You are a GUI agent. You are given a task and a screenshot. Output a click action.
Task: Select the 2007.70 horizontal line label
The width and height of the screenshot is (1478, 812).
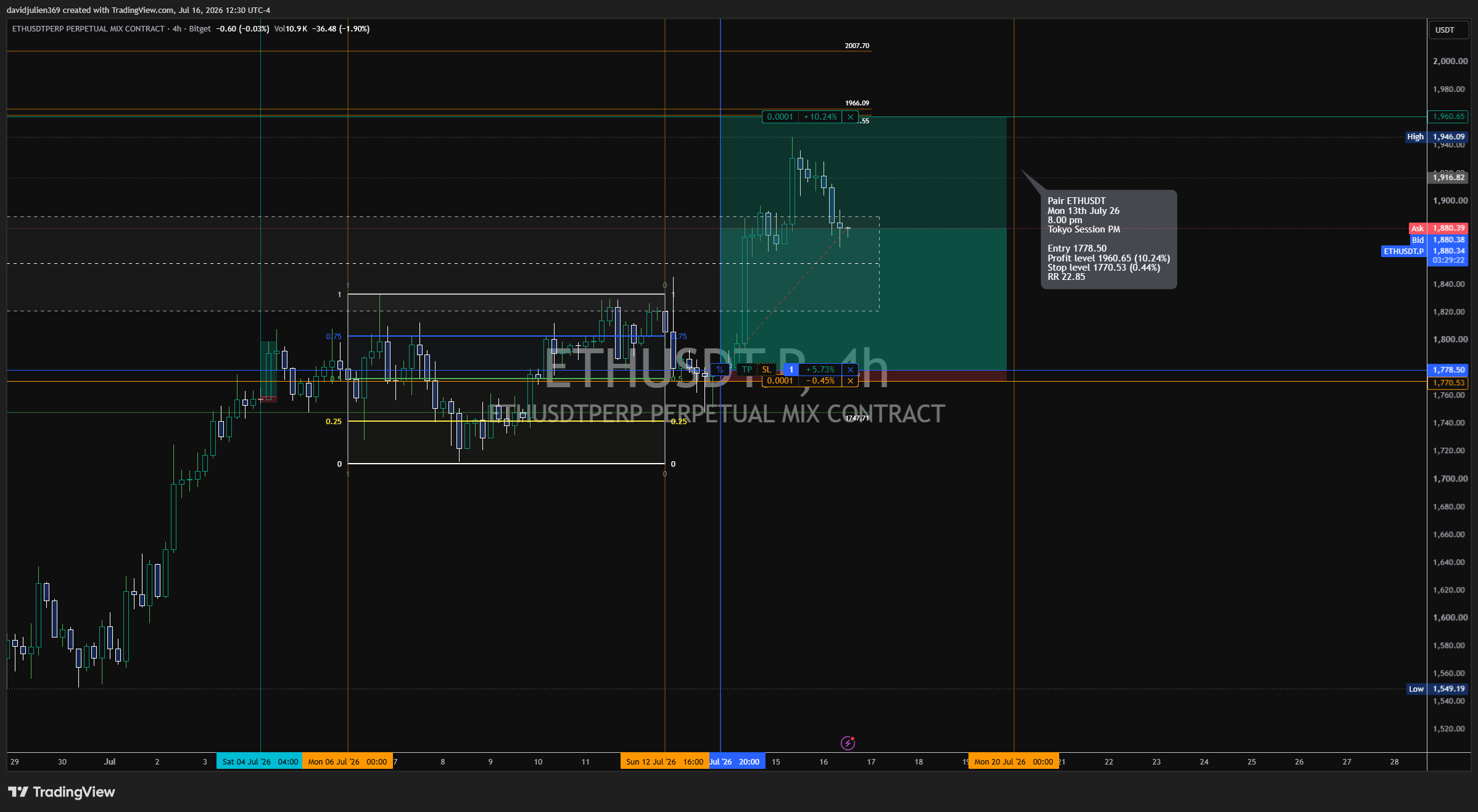pos(857,46)
